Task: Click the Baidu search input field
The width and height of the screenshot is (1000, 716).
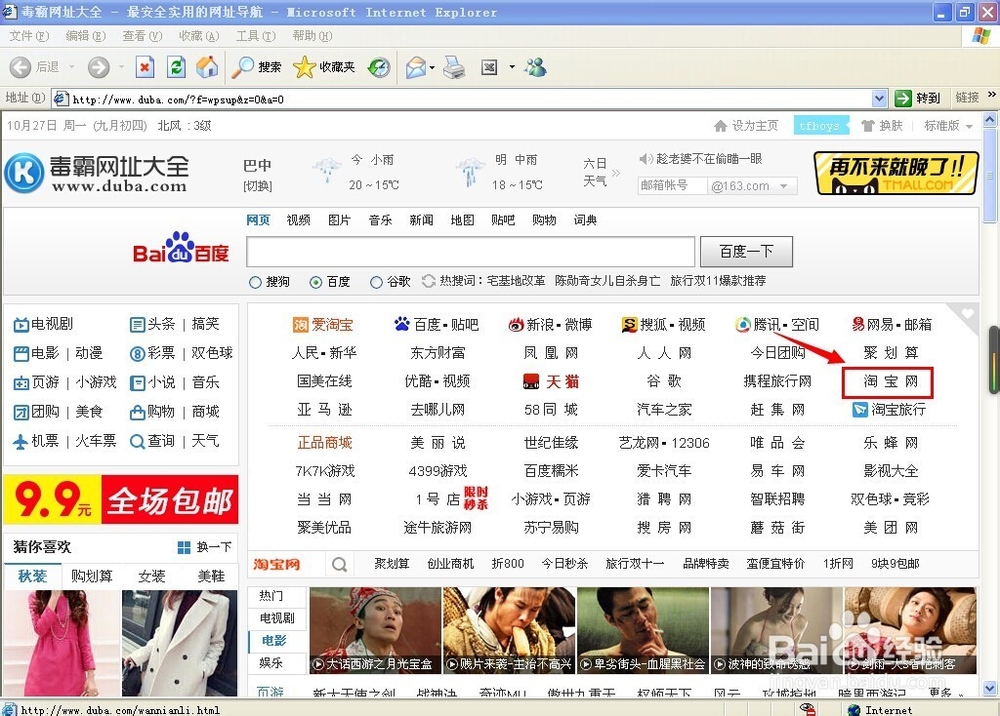Action: click(471, 252)
